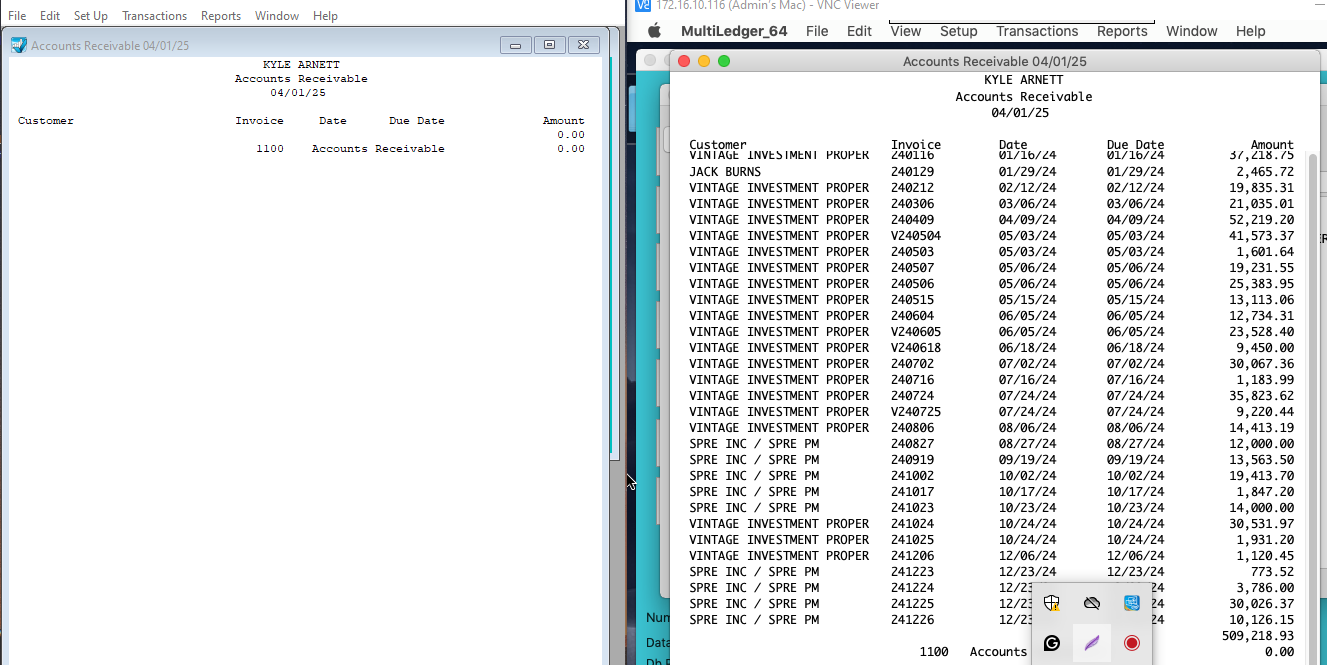Open the OneDrive cloud tray icon
This screenshot has width=1327, height=665.
[1092, 603]
